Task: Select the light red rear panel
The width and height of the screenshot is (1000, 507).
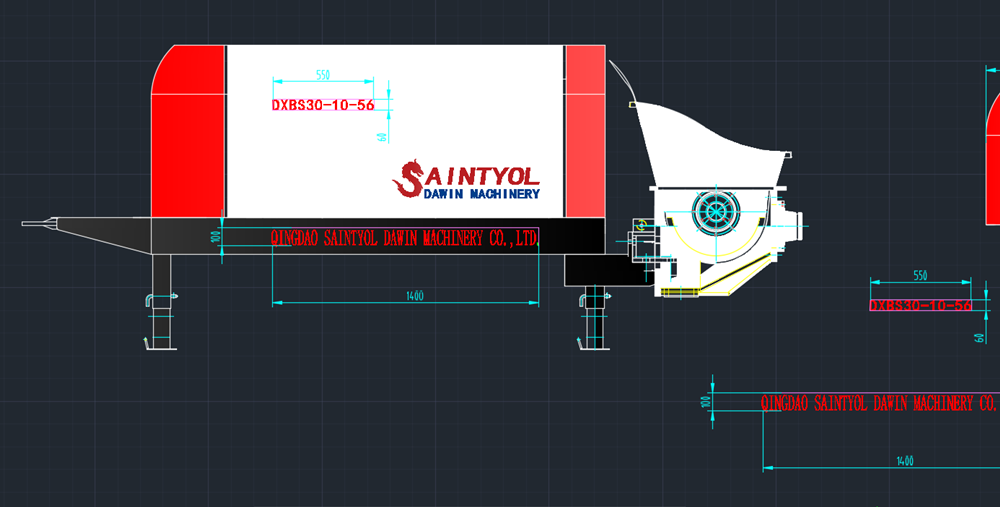Action: (585, 131)
